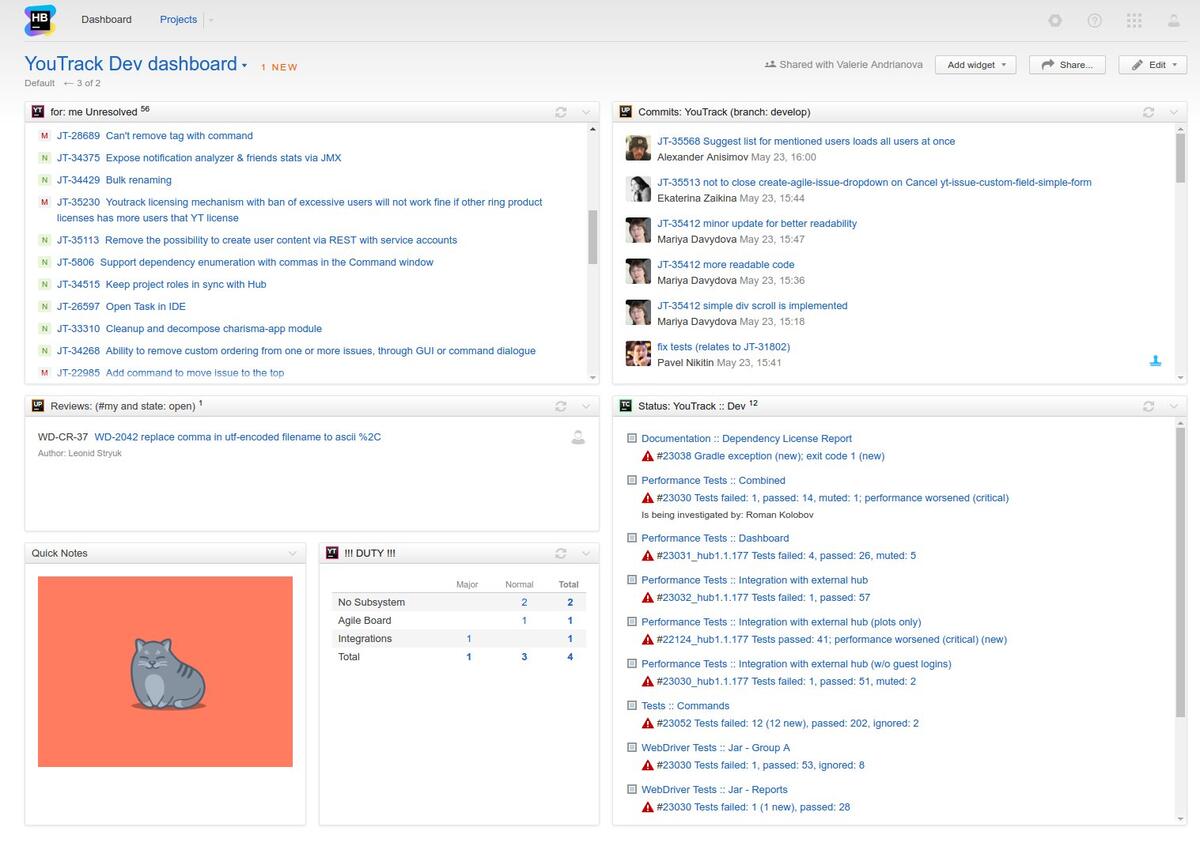Image resolution: width=1200 pixels, height=850 pixels.
Task: Open the services grid icon
Action: coord(1134,20)
